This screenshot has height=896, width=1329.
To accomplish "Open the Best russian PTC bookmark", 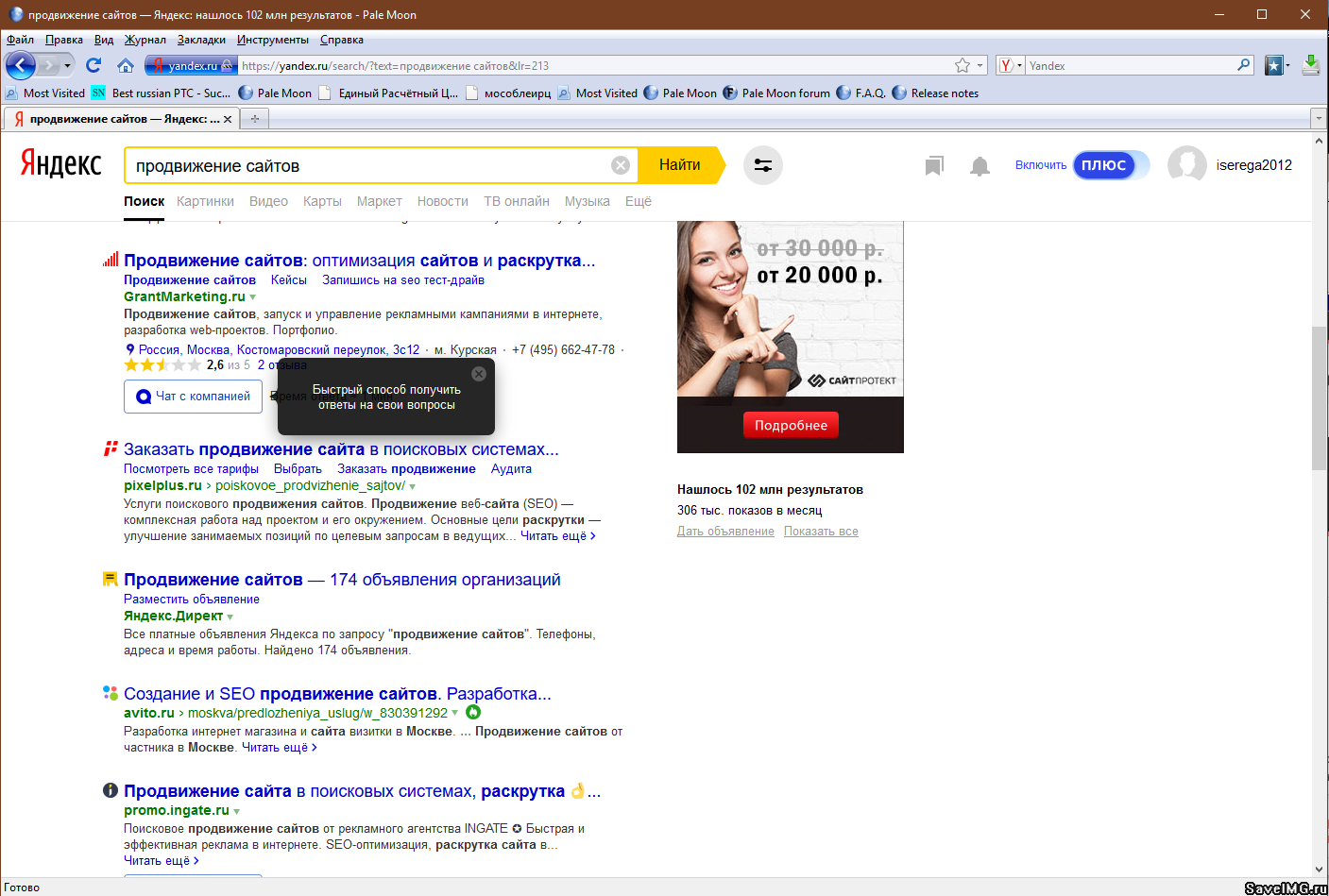I will (161, 93).
